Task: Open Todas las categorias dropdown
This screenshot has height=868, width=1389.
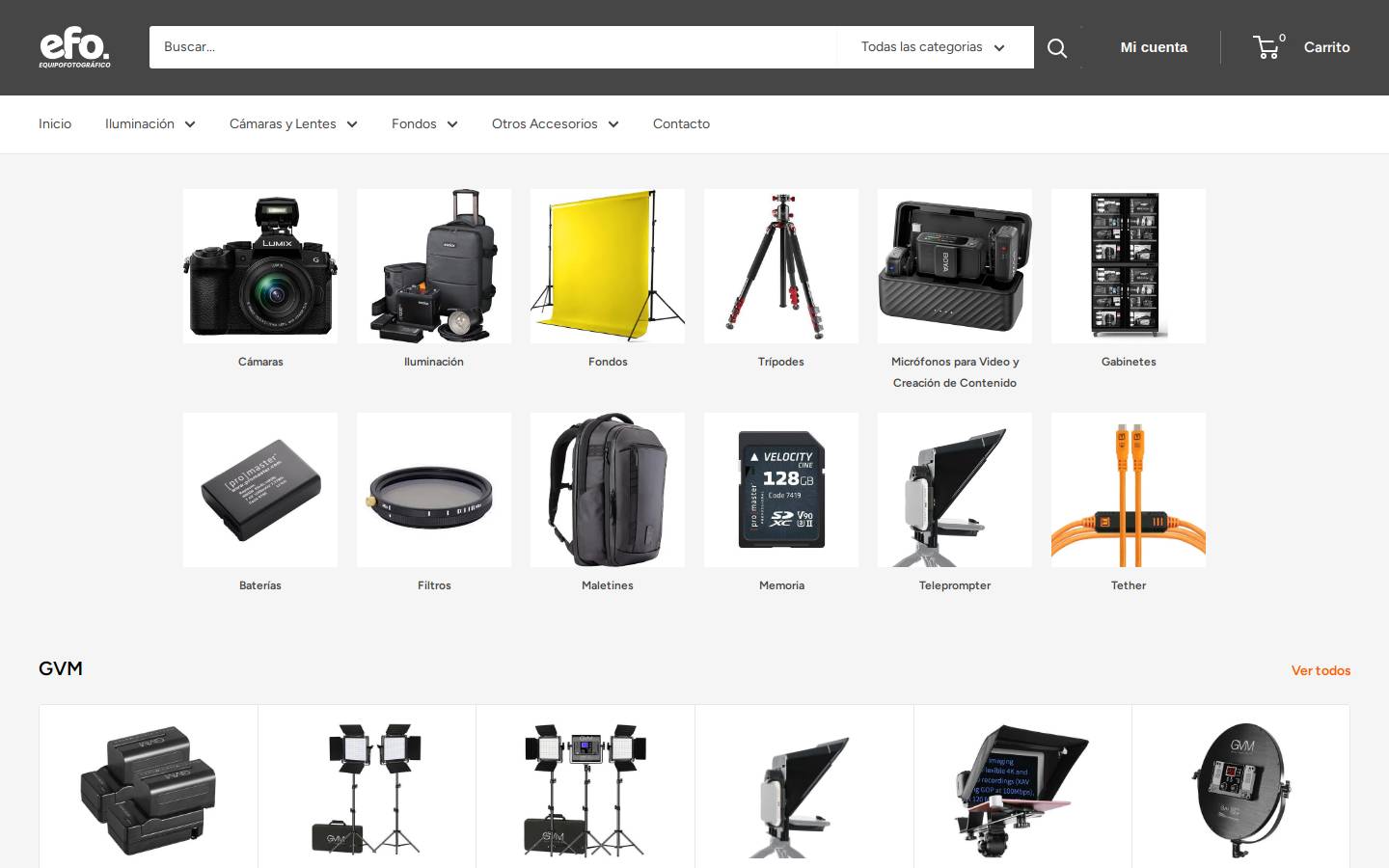Action: [933, 47]
